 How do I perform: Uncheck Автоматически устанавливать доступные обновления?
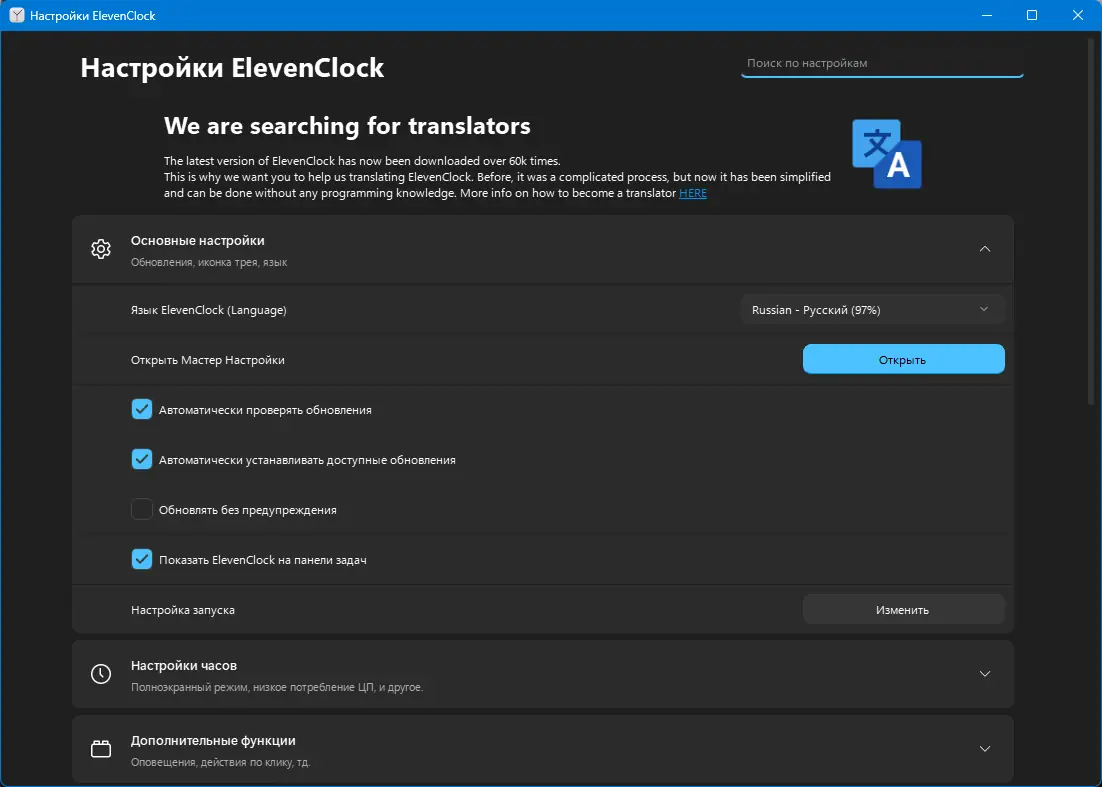pos(142,460)
